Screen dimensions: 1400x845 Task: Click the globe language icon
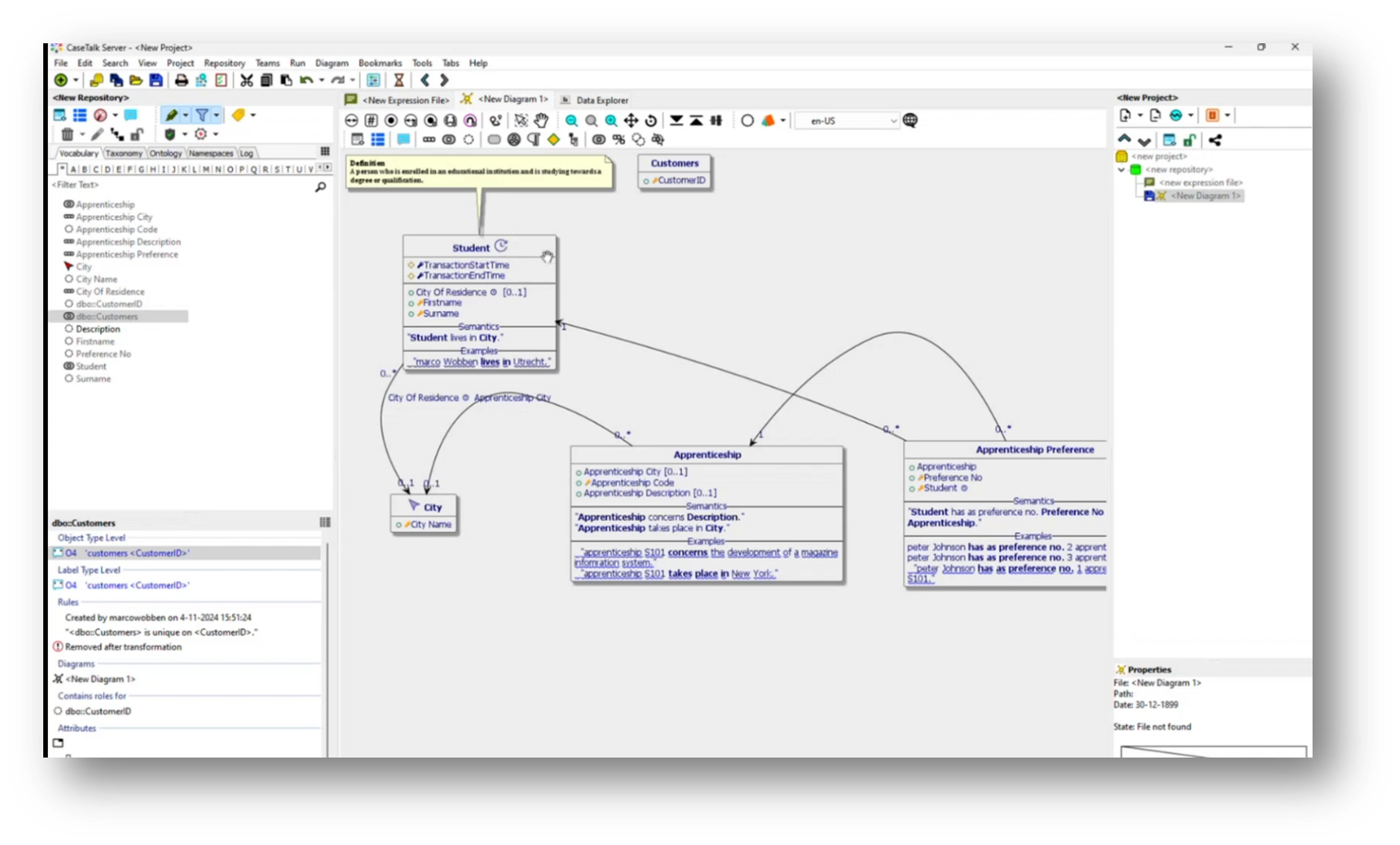(x=910, y=121)
